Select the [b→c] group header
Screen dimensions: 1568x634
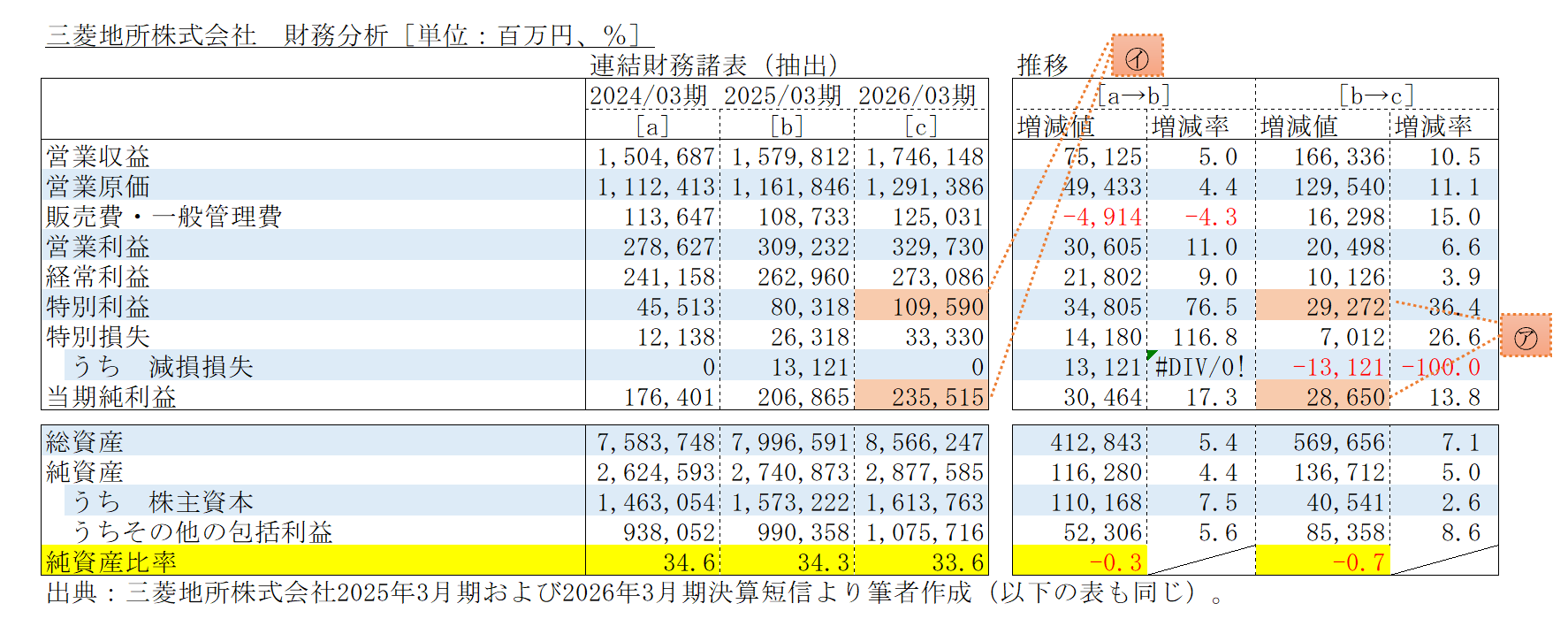1377,95
